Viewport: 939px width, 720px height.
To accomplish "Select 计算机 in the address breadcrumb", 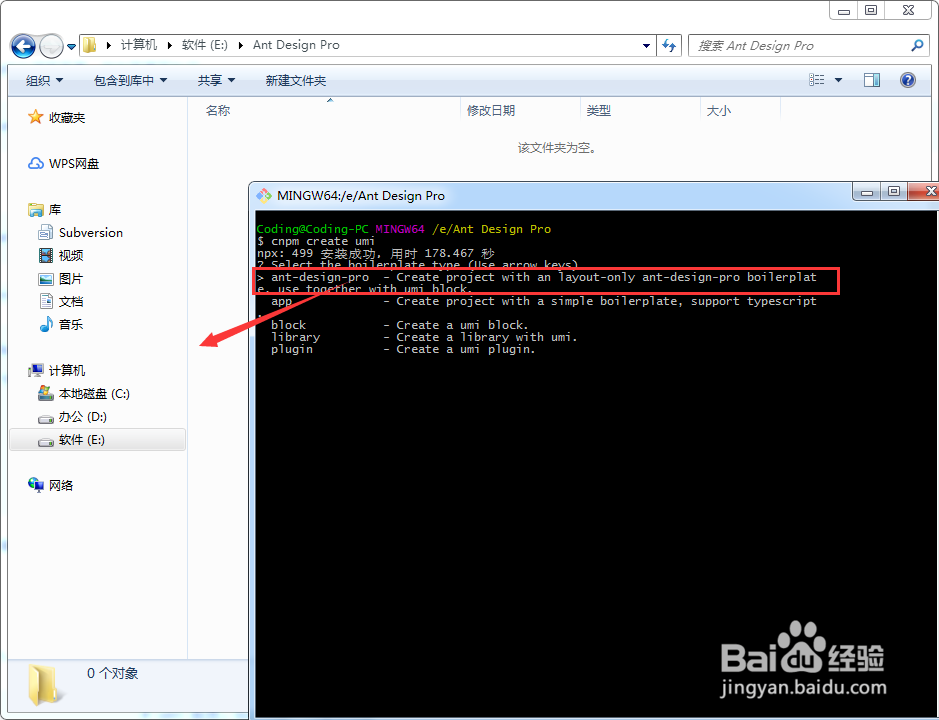I will pyautogui.click(x=139, y=45).
